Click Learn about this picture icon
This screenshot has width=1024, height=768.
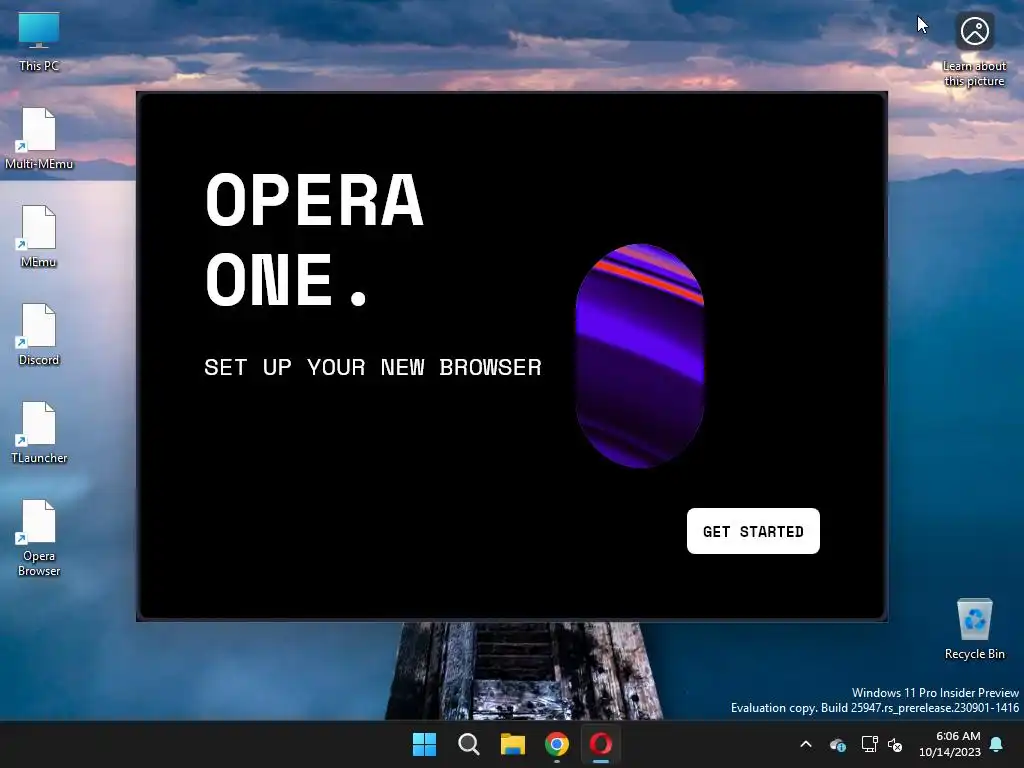(x=974, y=50)
